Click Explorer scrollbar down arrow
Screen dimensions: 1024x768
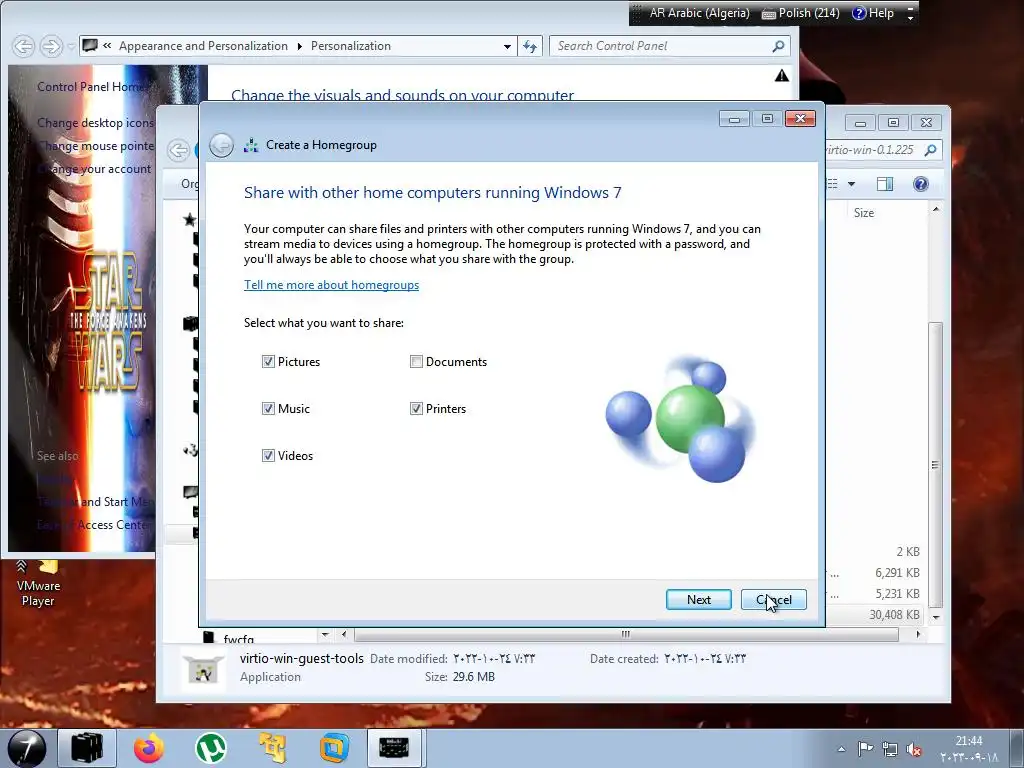pos(936,617)
